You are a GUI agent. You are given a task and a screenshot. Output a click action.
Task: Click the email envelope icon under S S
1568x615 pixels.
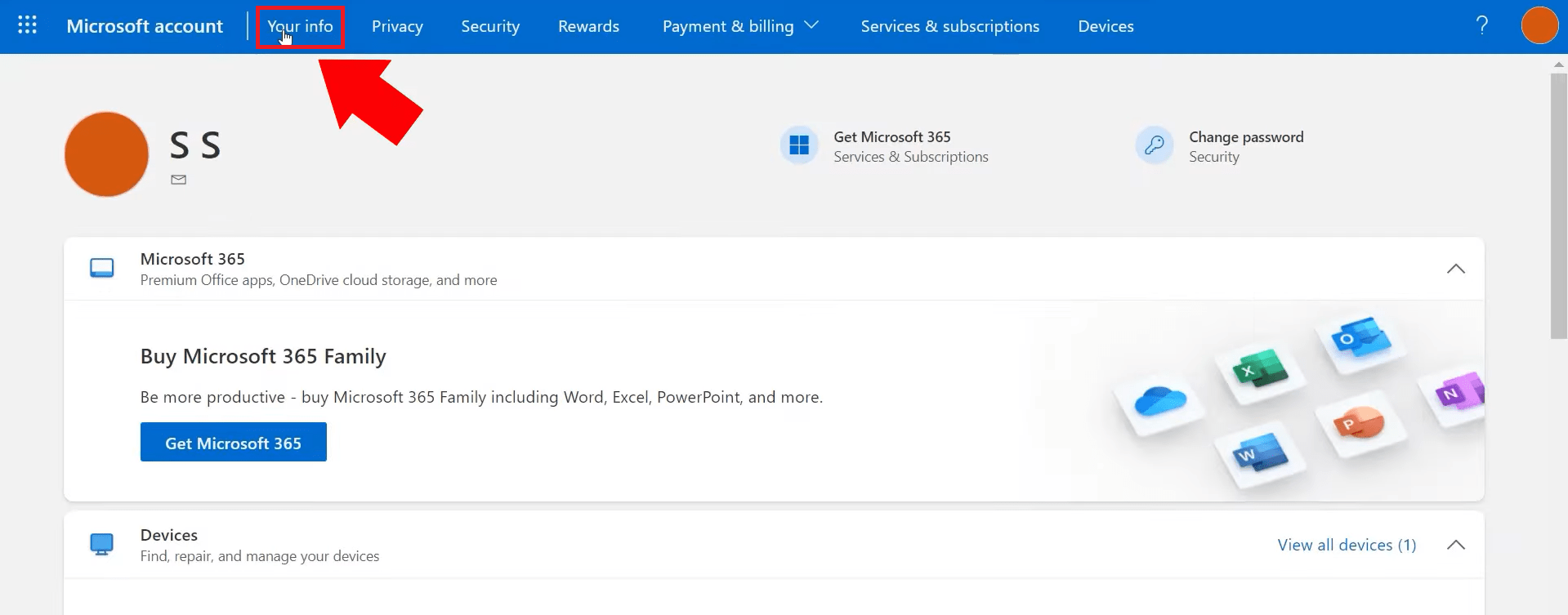(x=179, y=180)
